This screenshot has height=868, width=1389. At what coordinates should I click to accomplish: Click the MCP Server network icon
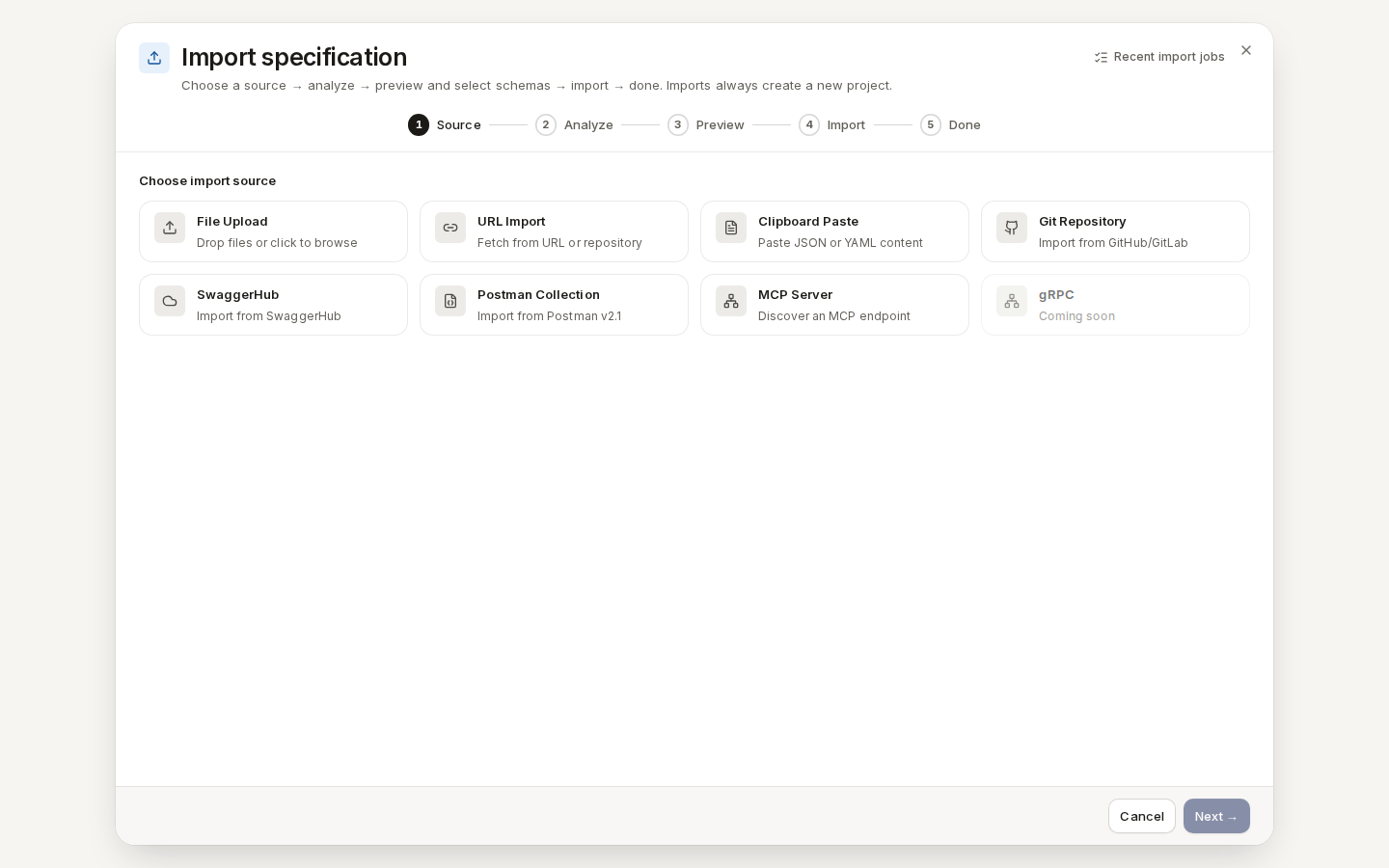click(x=731, y=301)
